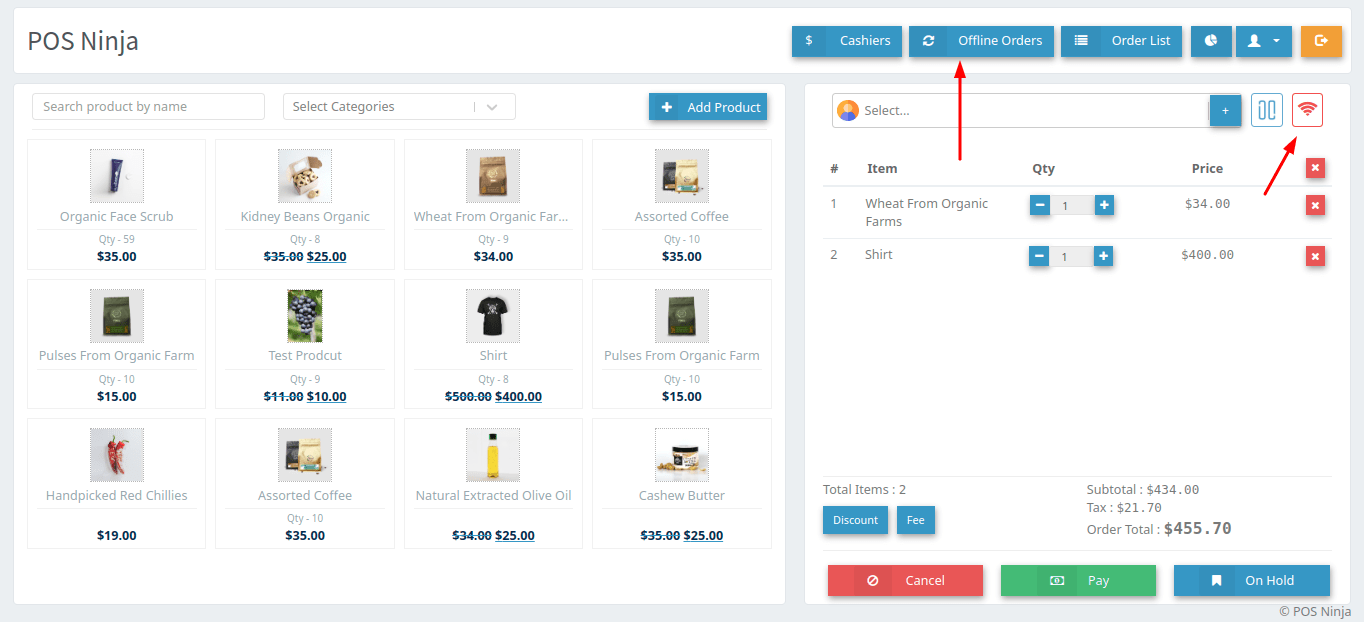The width and height of the screenshot is (1364, 622).
Task: Open the Select Categories dropdown
Action: [399, 107]
